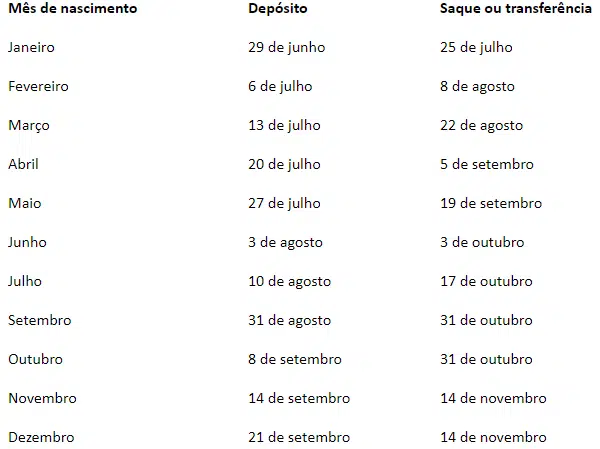Image resolution: width=600 pixels, height=449 pixels.
Task: Click the "5 de setembro" withdrawal date
Action: [487, 164]
